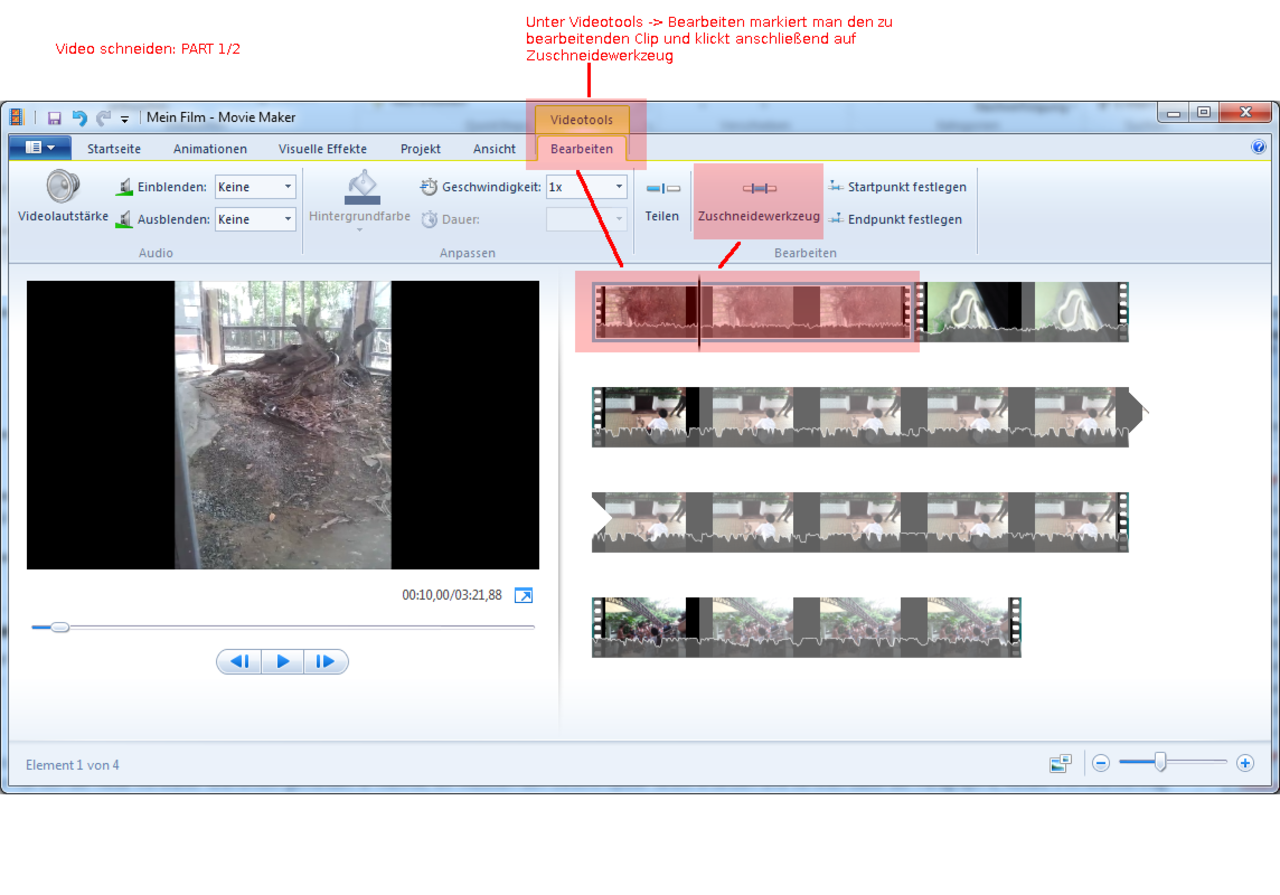This screenshot has height=895, width=1280.
Task: Switch preview to full screen
Action: coord(523,595)
